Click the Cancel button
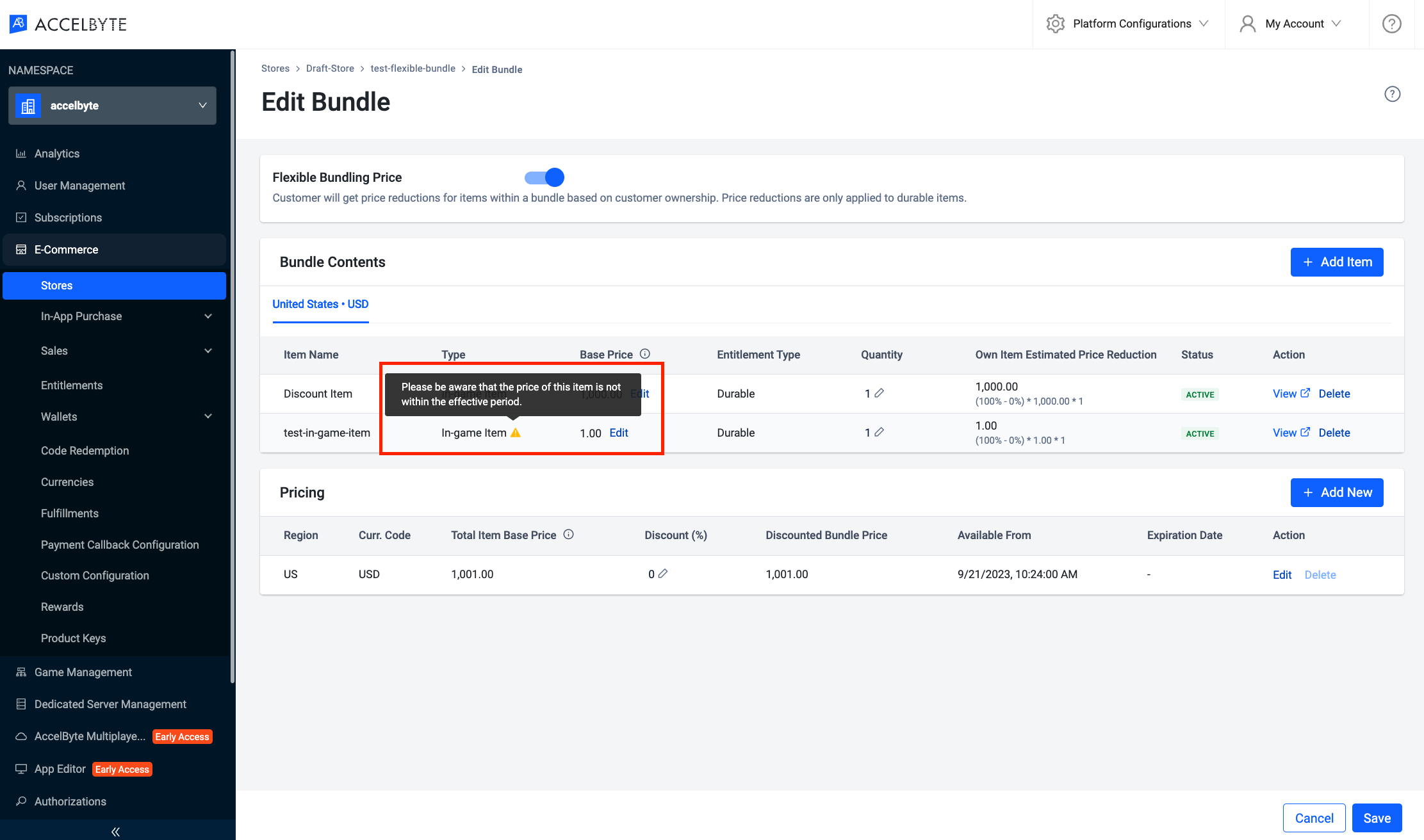1424x840 pixels. [1314, 818]
